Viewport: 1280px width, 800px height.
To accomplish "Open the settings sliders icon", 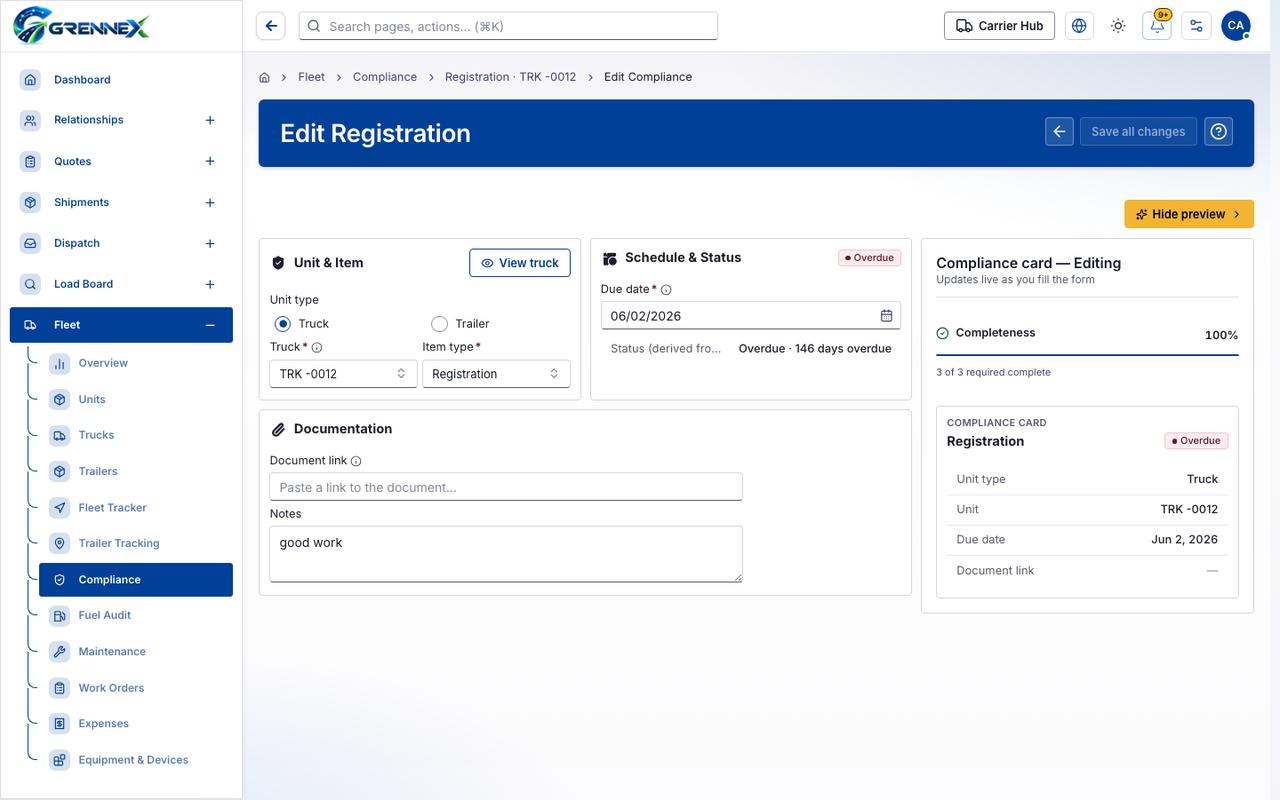I will 1196,26.
